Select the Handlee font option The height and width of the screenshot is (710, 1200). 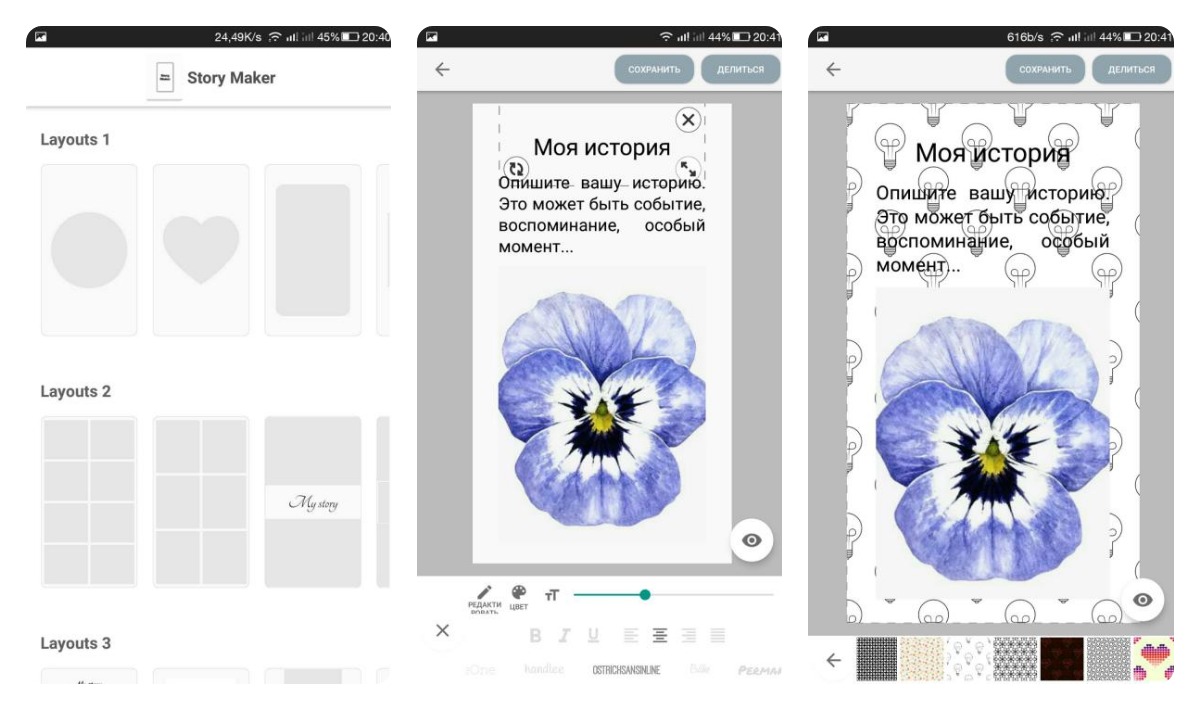pos(543,670)
